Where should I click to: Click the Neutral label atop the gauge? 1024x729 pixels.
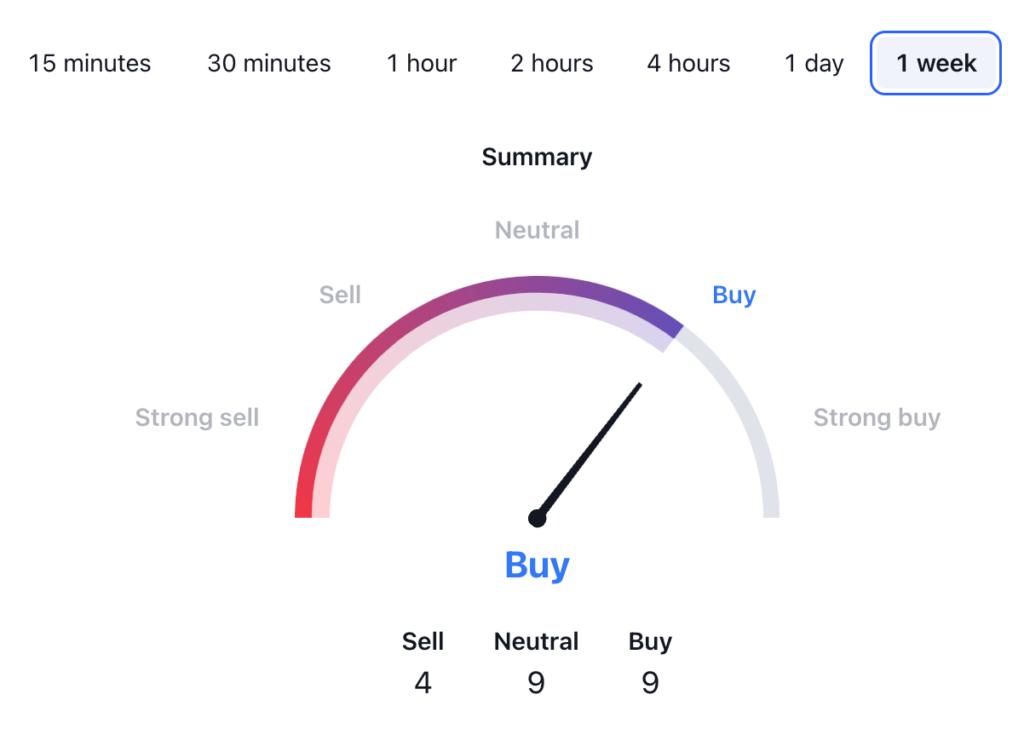click(537, 230)
